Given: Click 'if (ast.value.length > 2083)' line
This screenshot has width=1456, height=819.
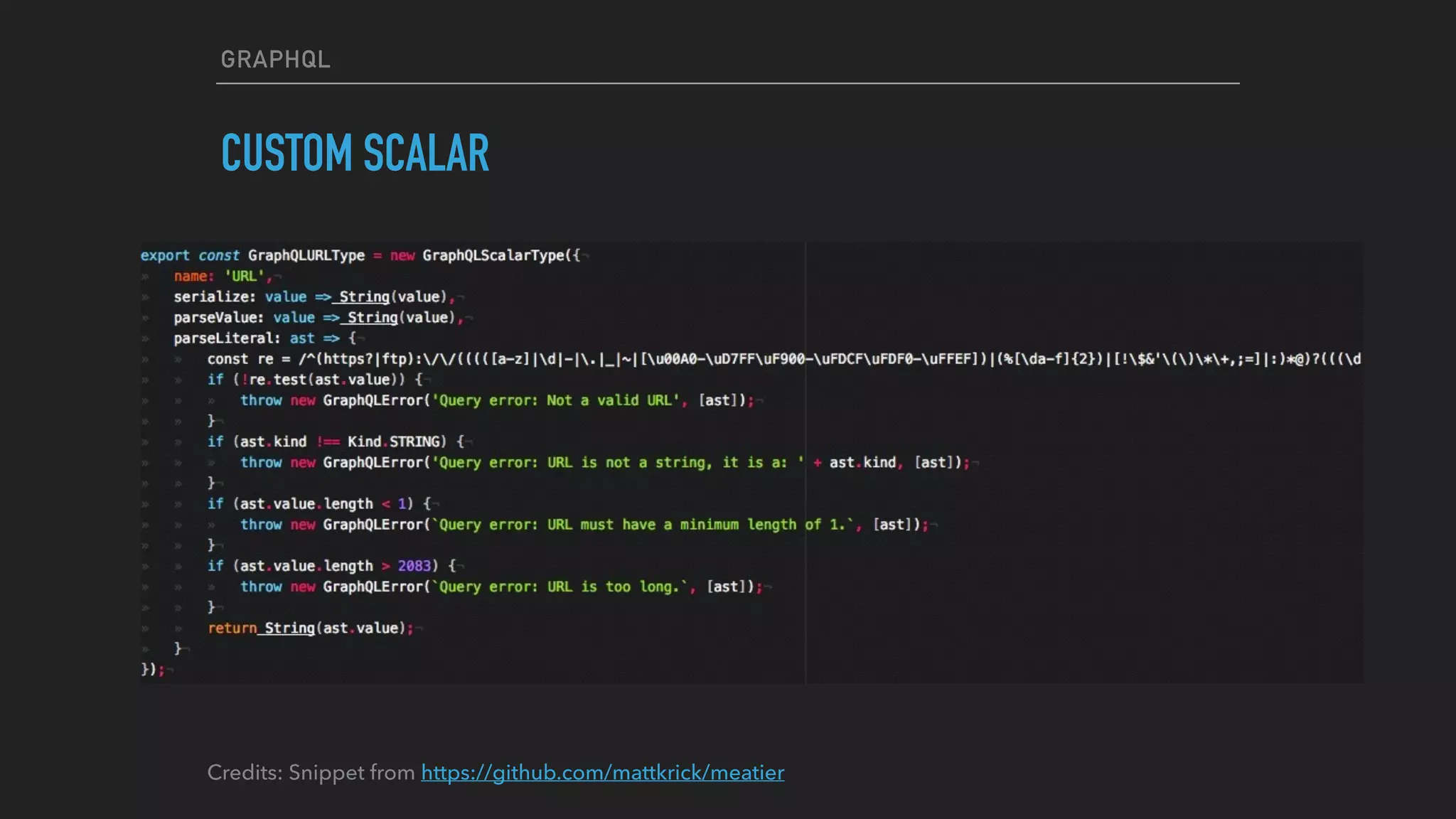Looking at the screenshot, I should tap(331, 566).
